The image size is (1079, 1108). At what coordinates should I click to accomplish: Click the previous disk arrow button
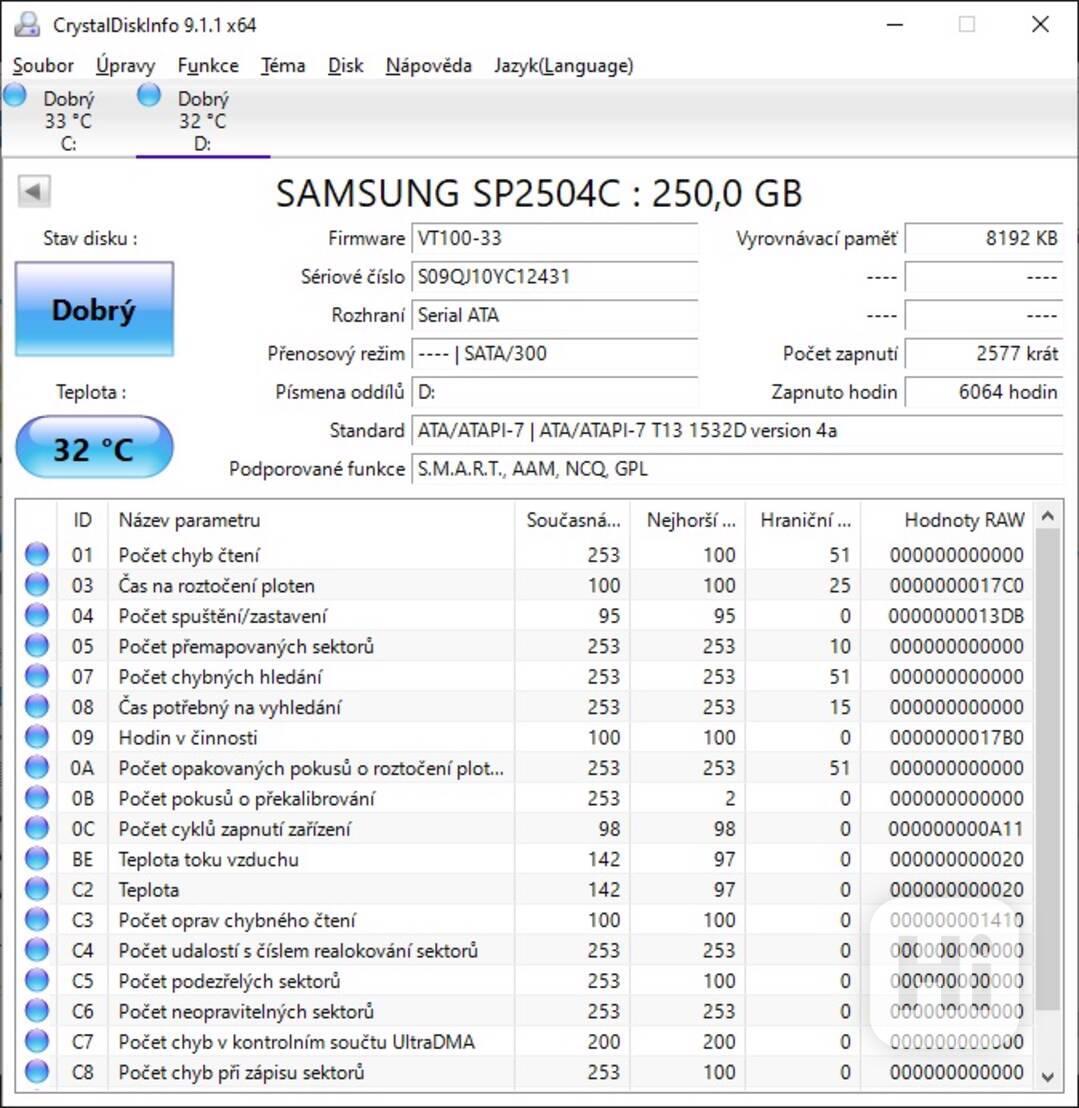point(33,191)
